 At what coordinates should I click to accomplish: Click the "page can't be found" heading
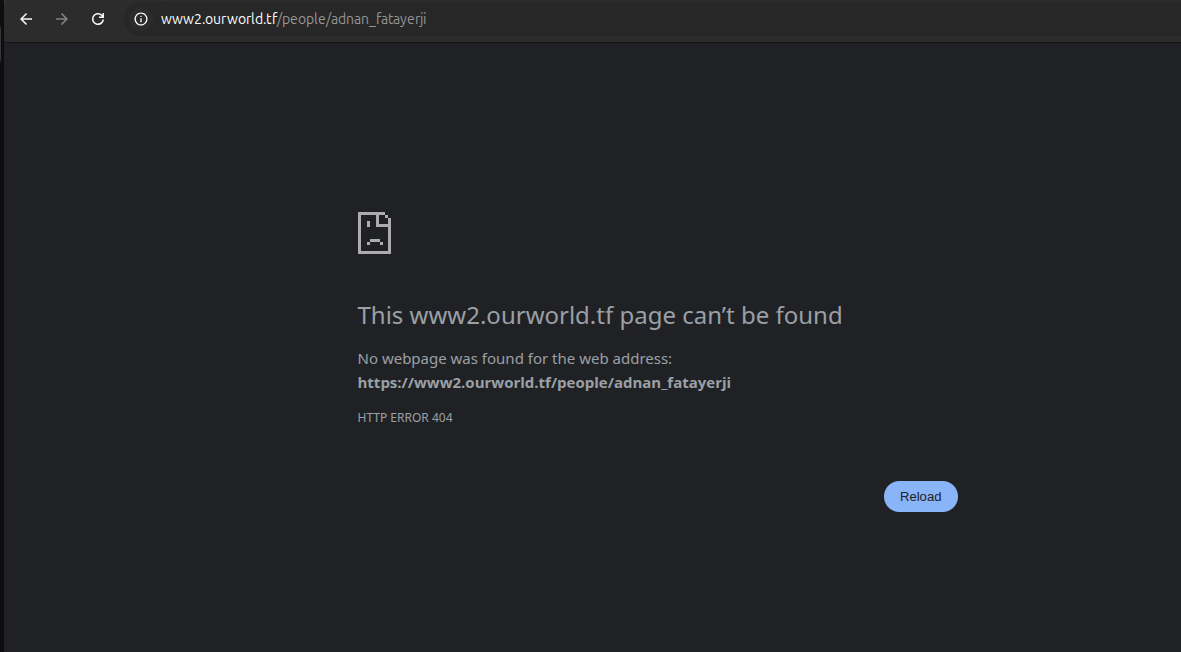pyautogui.click(x=731, y=316)
